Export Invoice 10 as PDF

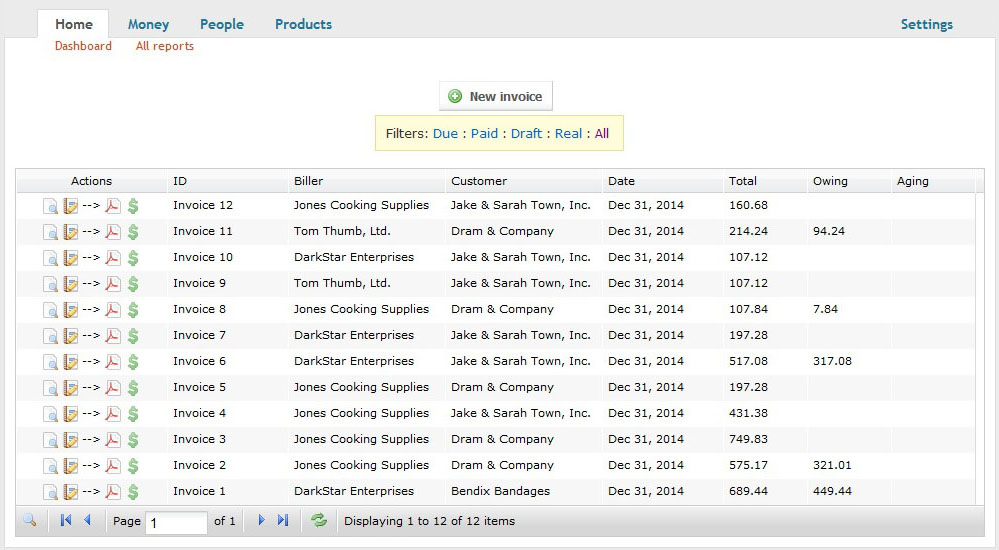pyautogui.click(x=113, y=258)
